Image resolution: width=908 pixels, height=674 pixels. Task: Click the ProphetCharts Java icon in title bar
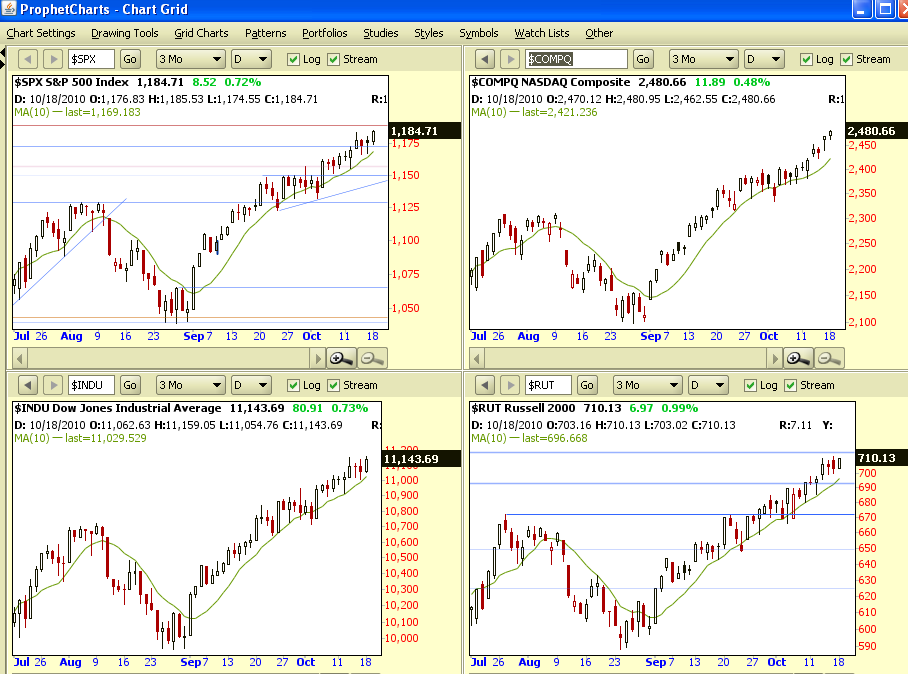pyautogui.click(x=9, y=9)
